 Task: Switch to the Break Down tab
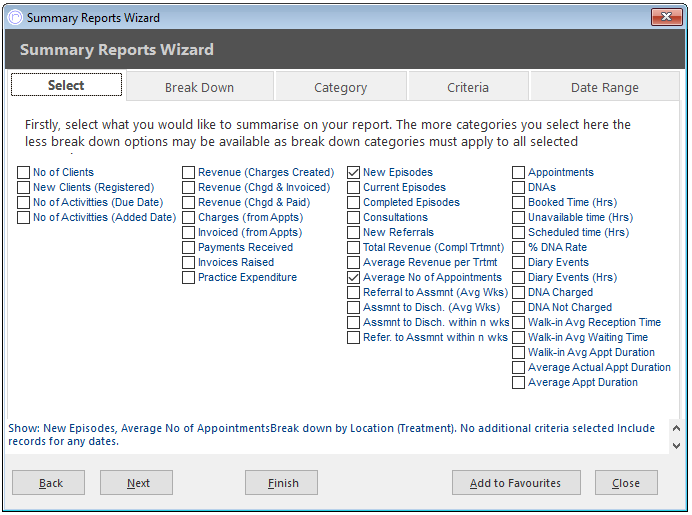(x=199, y=87)
